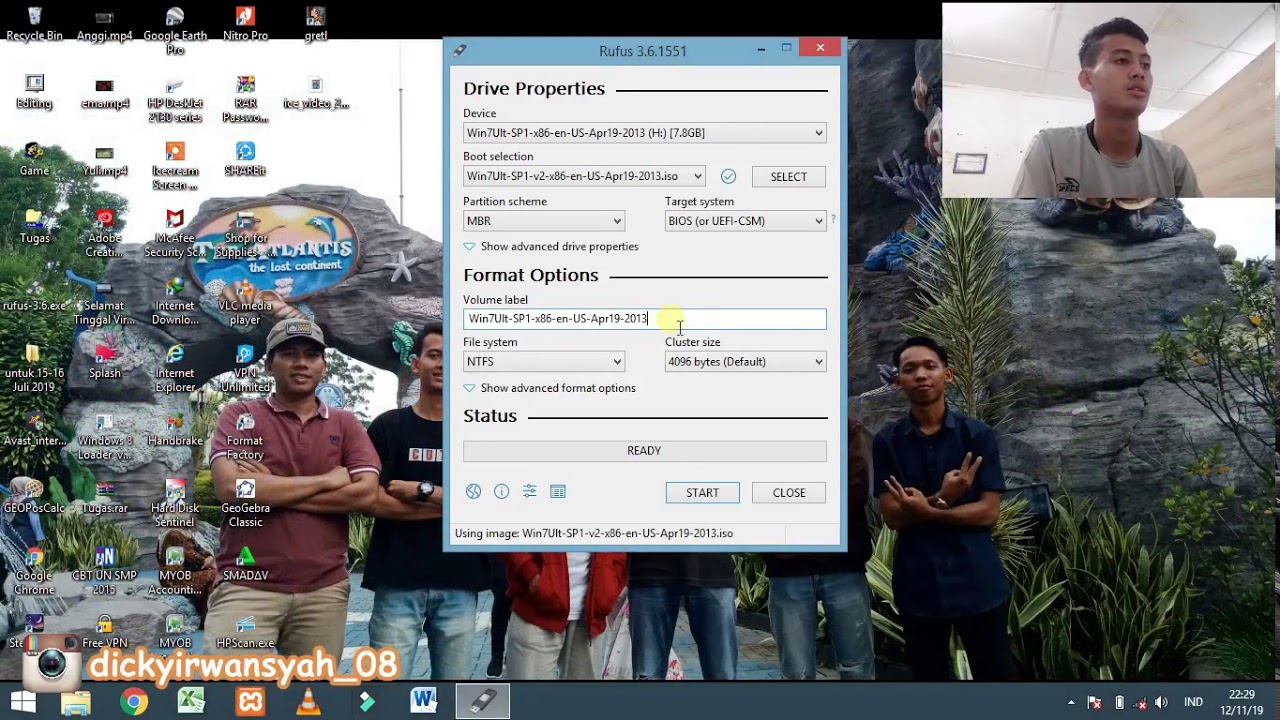The width and height of the screenshot is (1280, 720).
Task: Click the Rufus taskbar button
Action: click(x=483, y=702)
